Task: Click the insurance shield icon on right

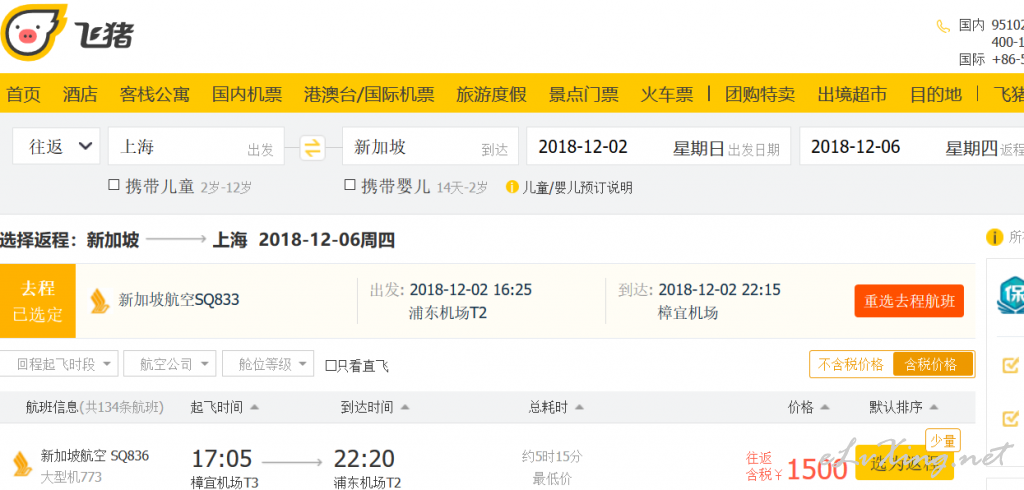Action: point(1007,294)
